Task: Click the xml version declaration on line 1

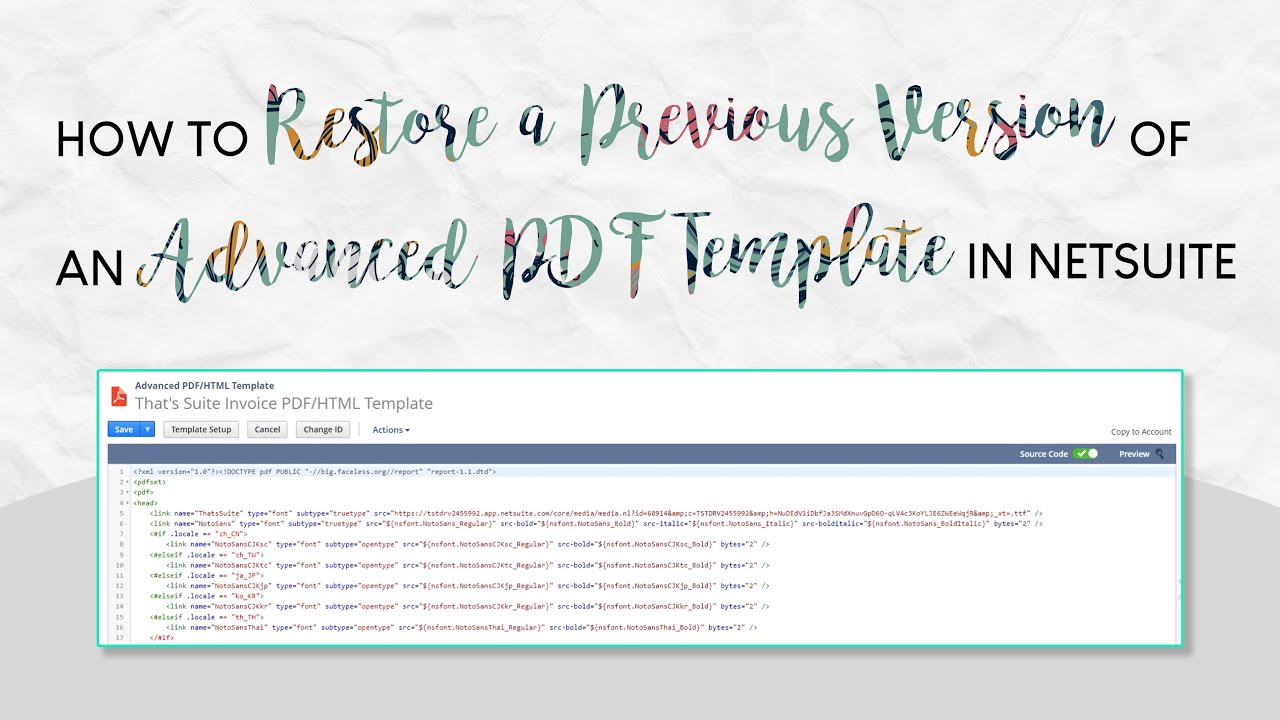Action: [x=315, y=471]
